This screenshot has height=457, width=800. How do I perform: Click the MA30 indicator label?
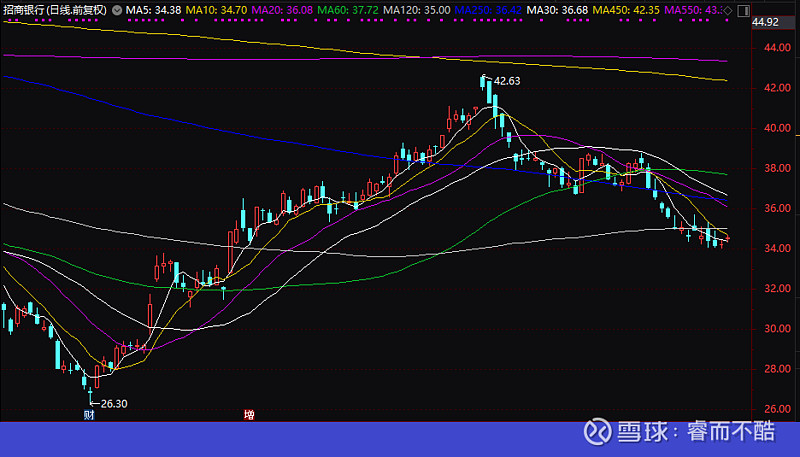[557, 10]
